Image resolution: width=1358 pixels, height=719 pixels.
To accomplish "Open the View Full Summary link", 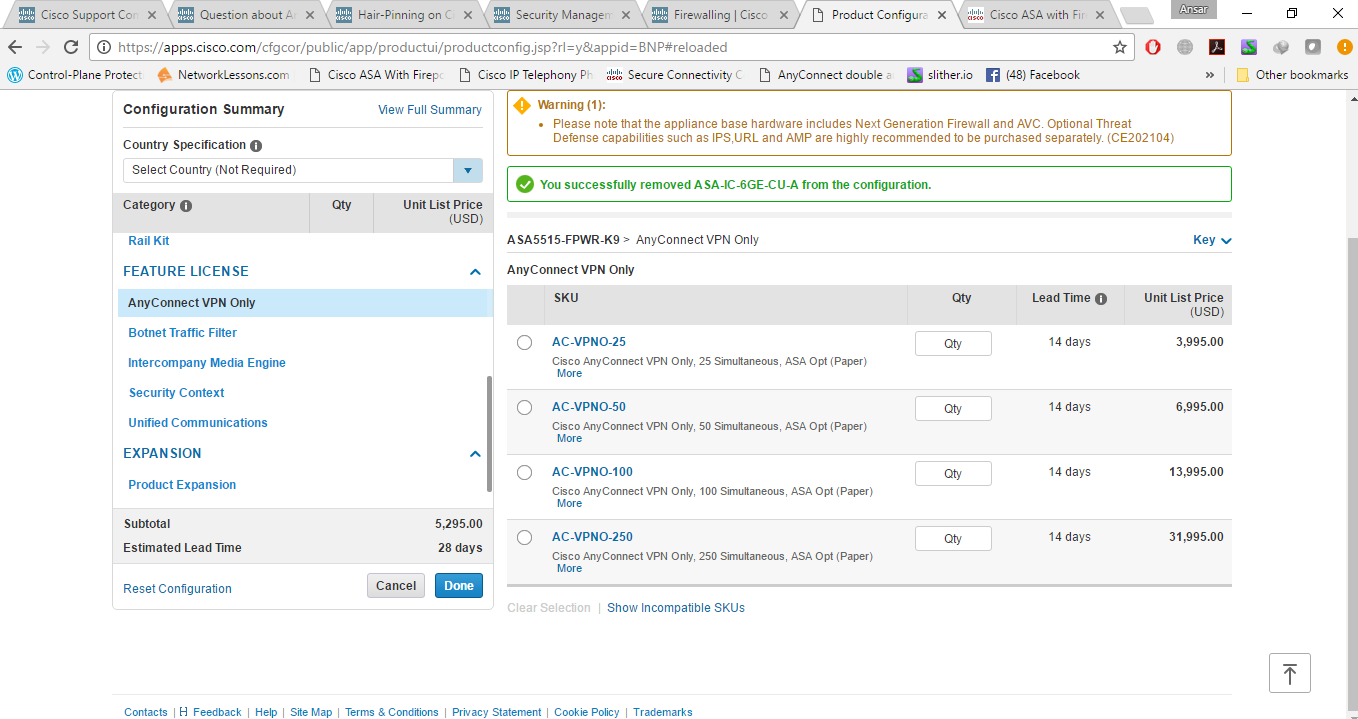I will tap(430, 110).
